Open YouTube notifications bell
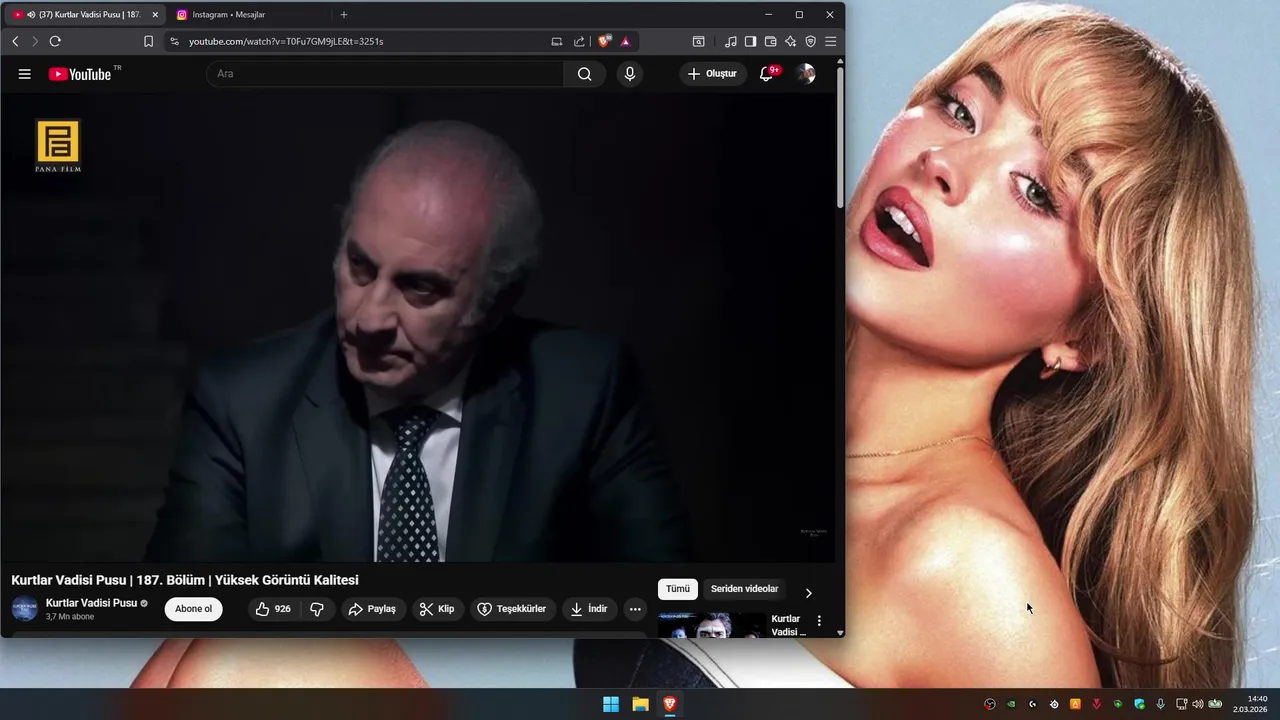The height and width of the screenshot is (720, 1280). [x=767, y=74]
